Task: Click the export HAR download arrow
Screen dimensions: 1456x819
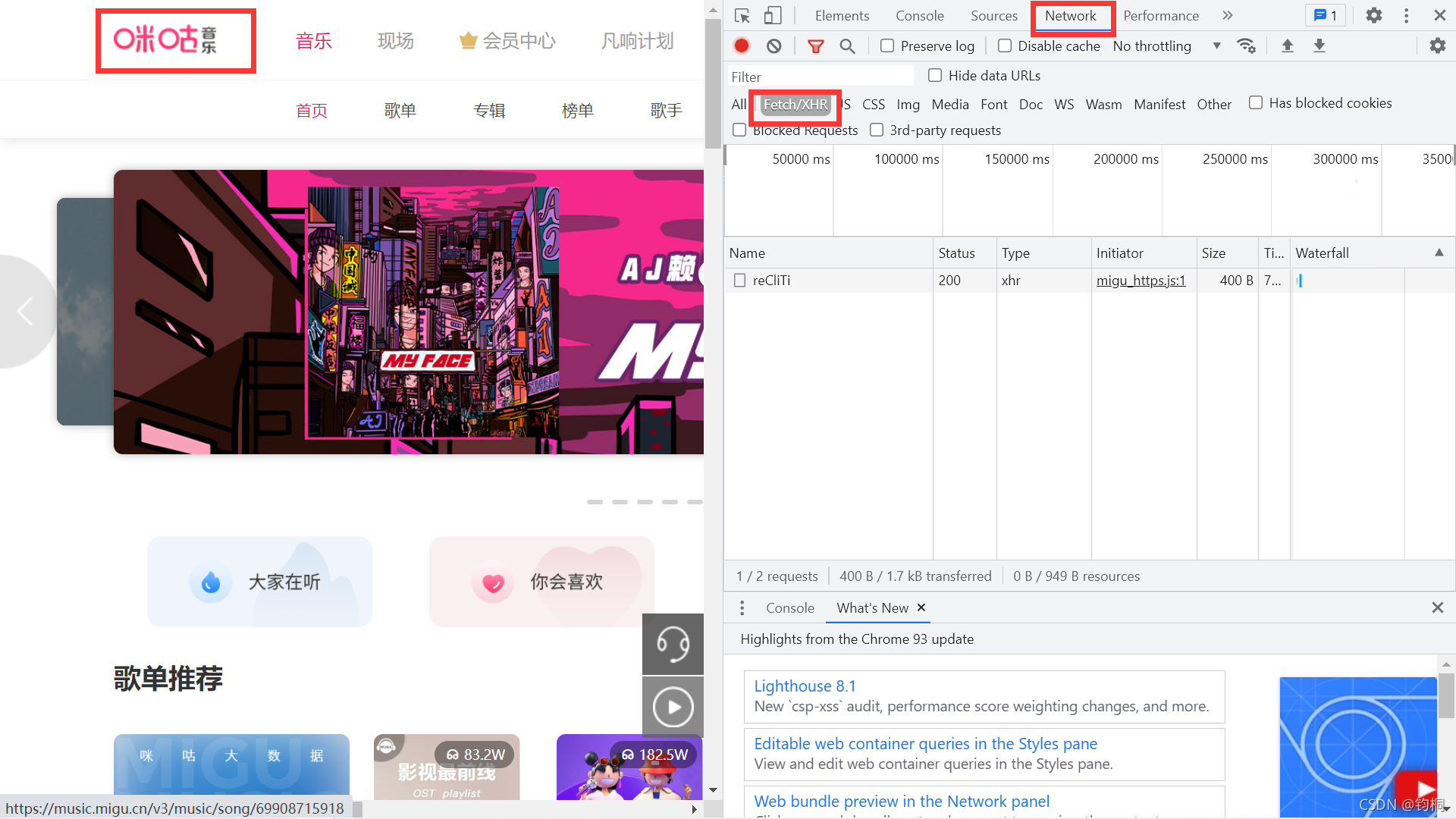Action: tap(1319, 46)
